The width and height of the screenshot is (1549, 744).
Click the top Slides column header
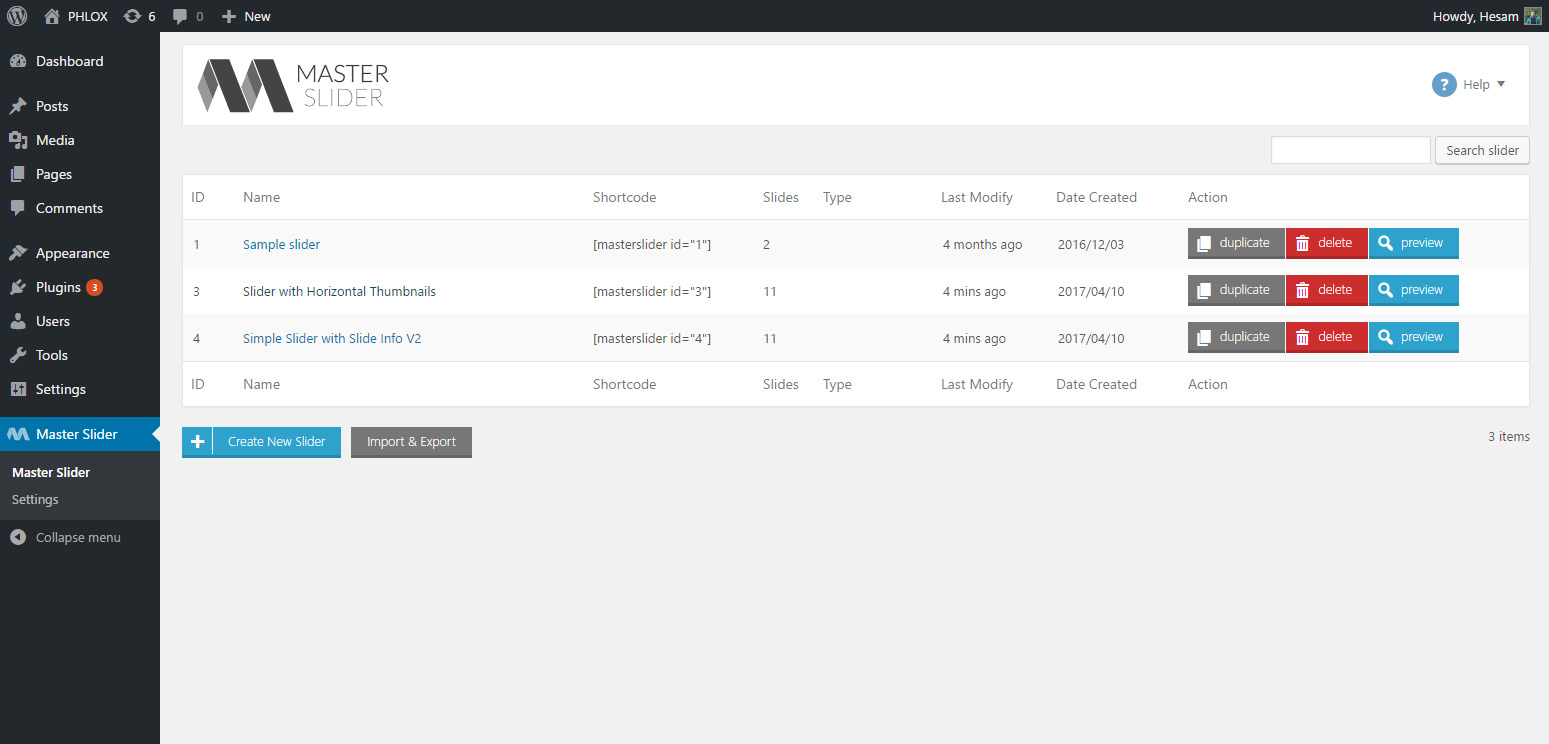point(781,197)
